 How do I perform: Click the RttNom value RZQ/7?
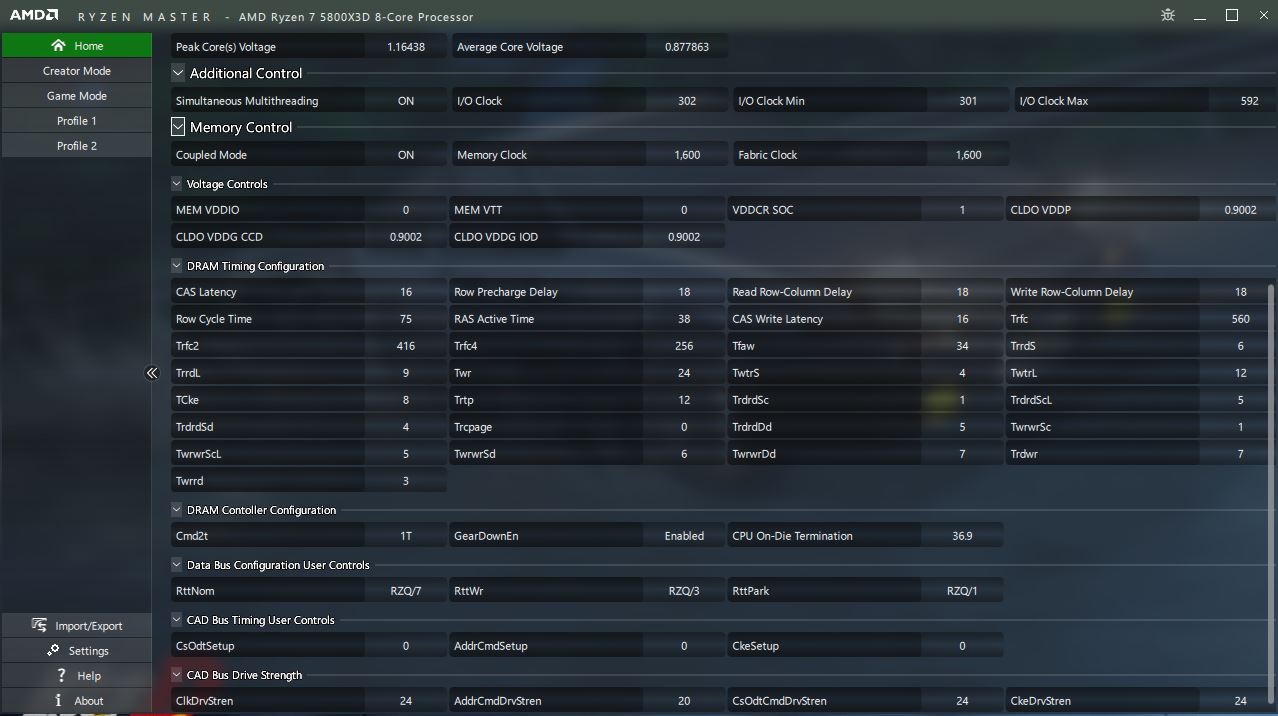tap(406, 591)
